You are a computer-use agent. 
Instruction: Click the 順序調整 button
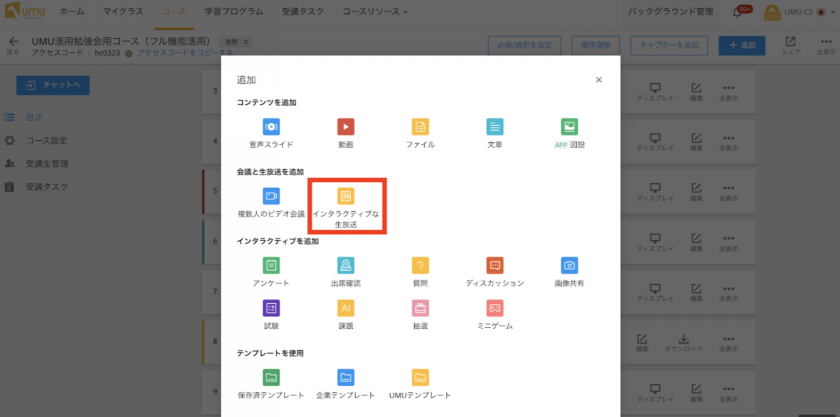tap(596, 46)
